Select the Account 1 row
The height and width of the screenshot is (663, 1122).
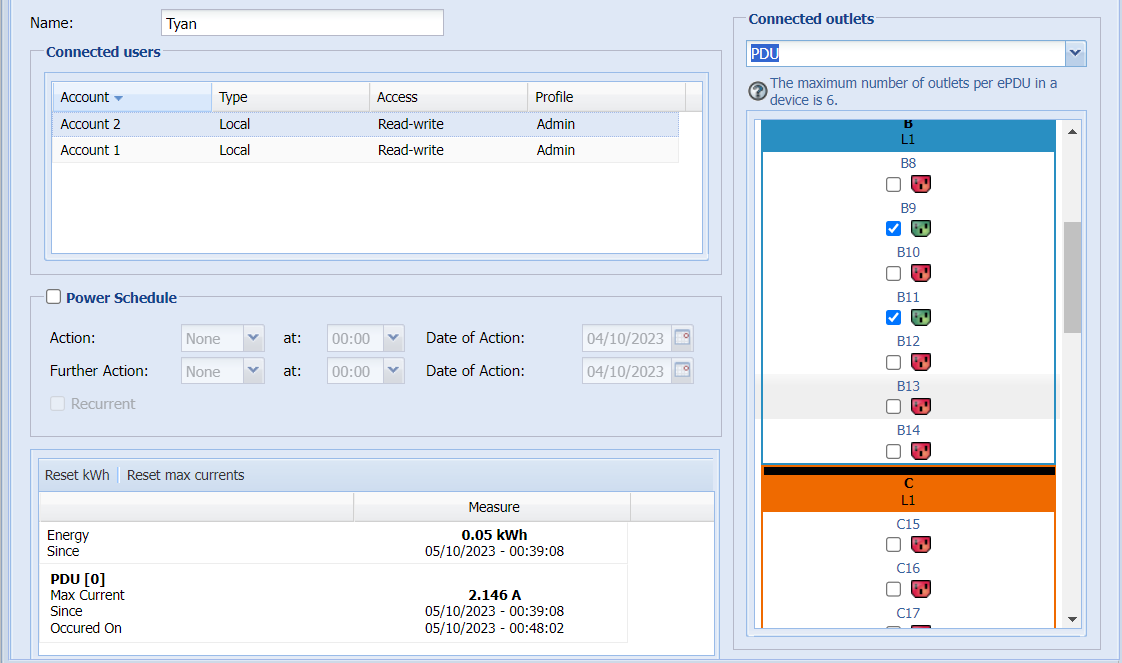pyautogui.click(x=365, y=150)
